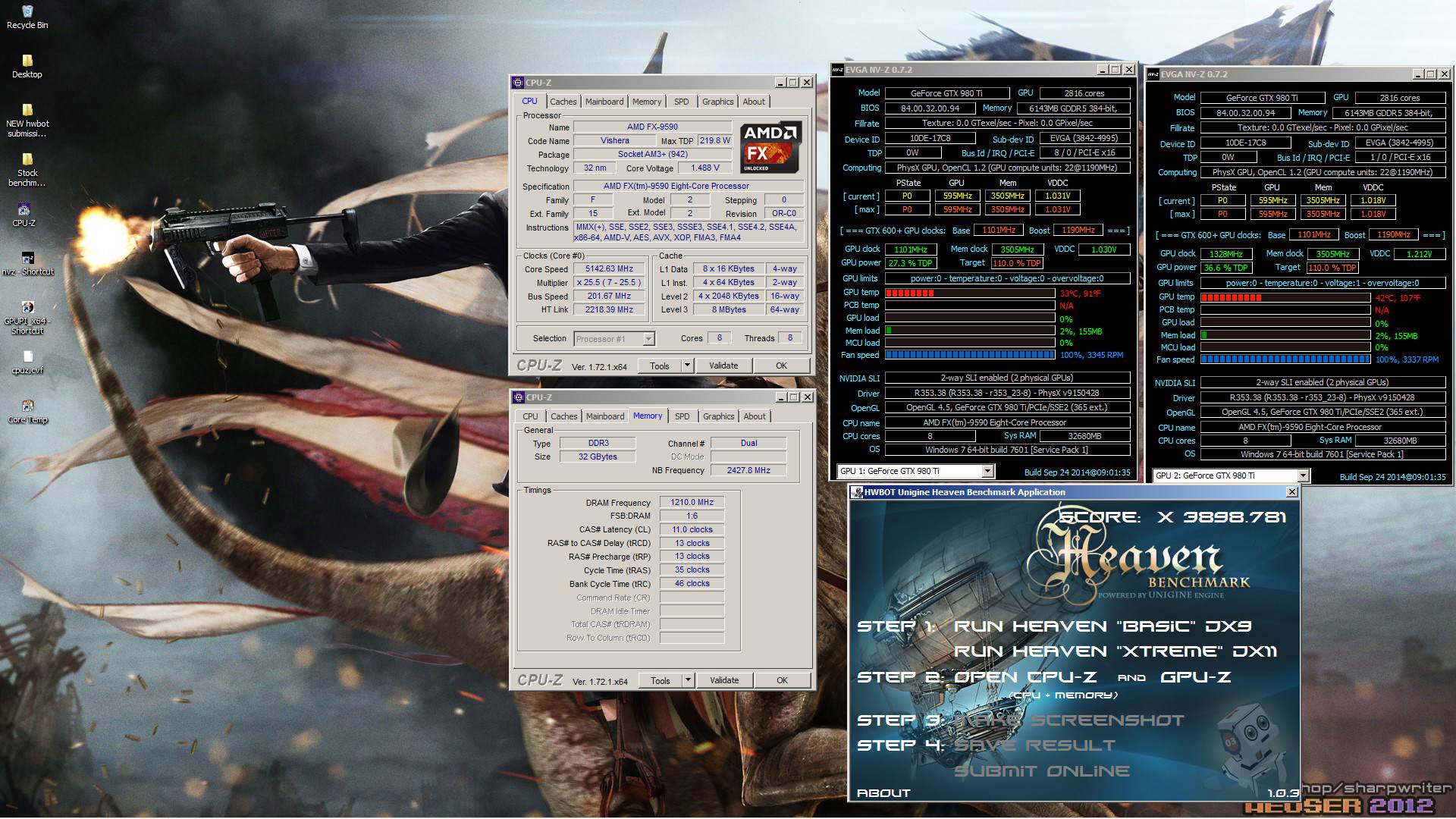Click the CPU-Z title bar icon of the Memory window
Screen dimensions: 1456x819
pos(518,397)
